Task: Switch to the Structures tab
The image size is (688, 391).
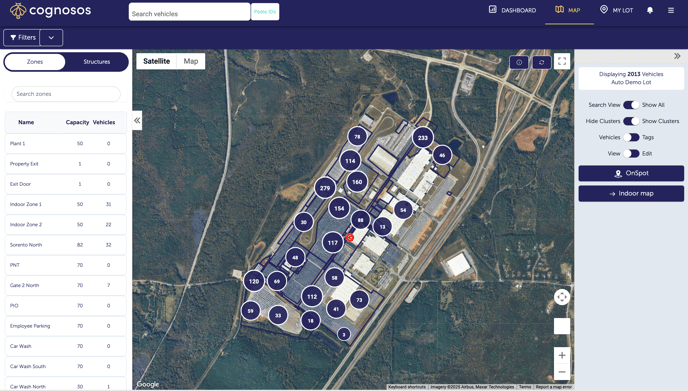Action: [x=97, y=62]
